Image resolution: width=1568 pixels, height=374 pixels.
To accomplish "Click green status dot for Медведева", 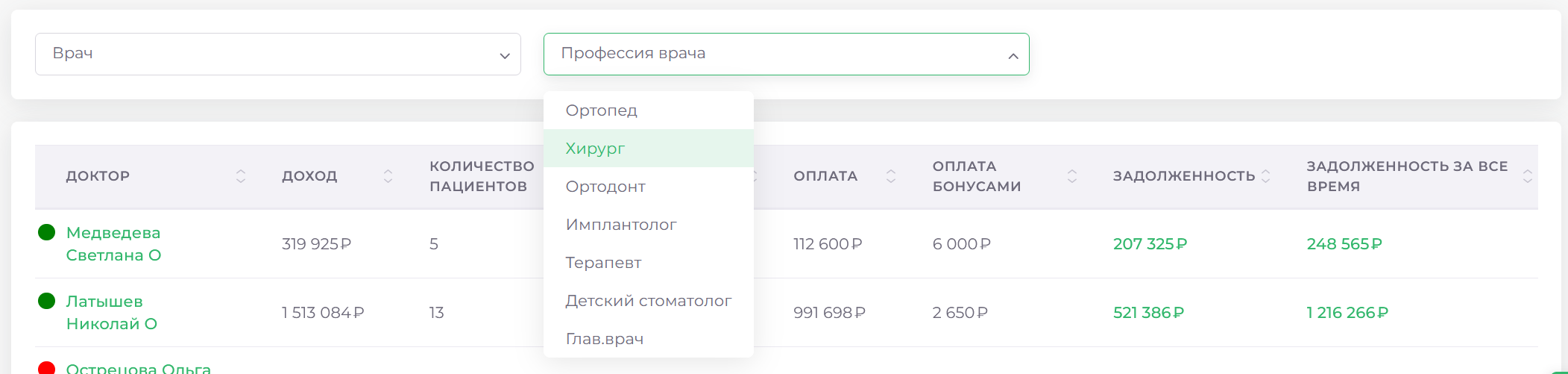I will click(x=46, y=232).
